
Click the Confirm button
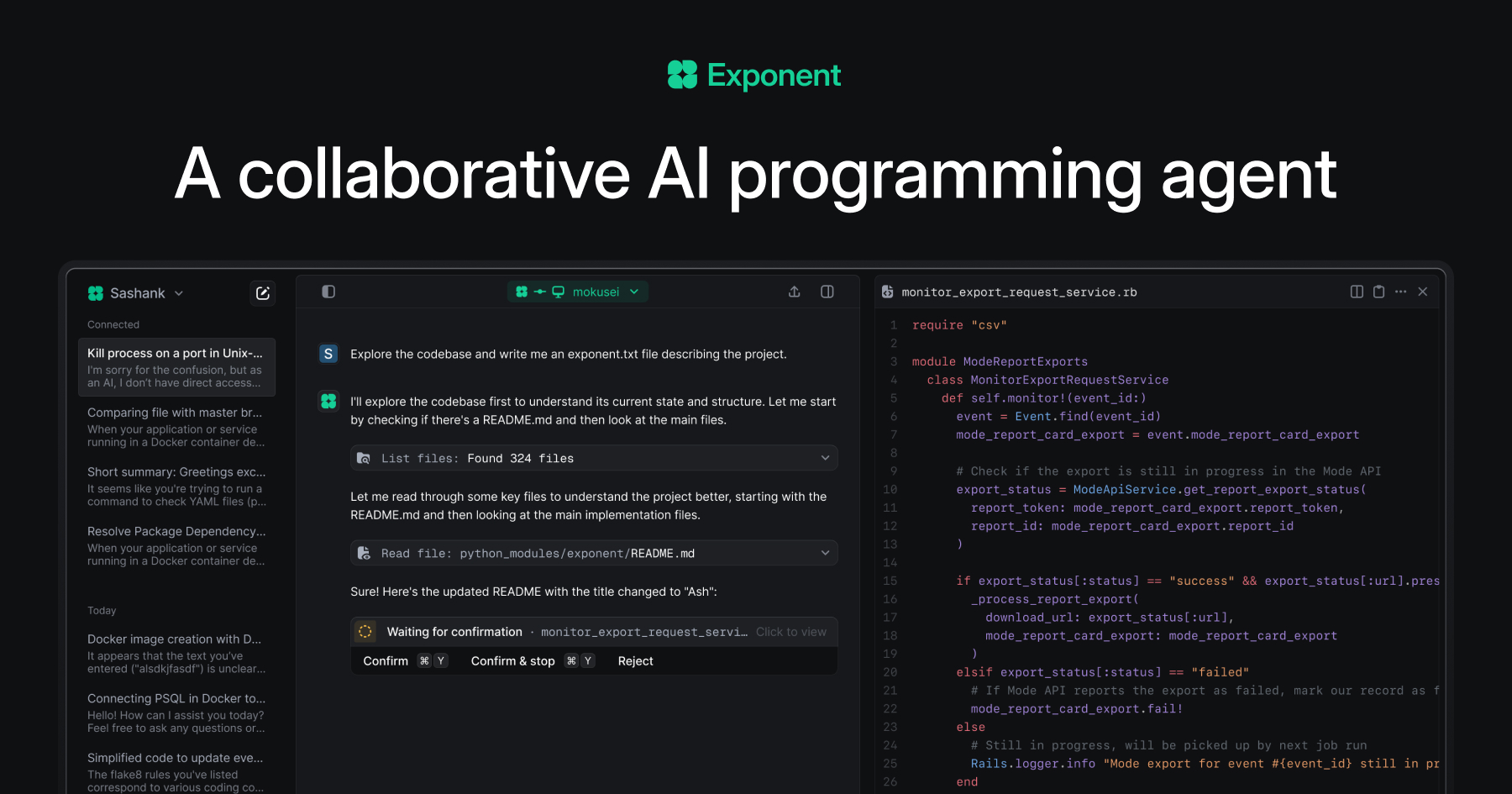[386, 661]
